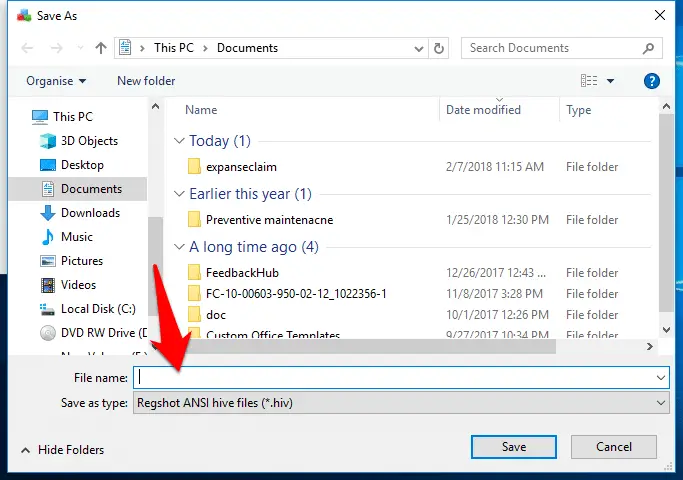Open the File name history dropdown
This screenshot has height=480, width=683.
pos(661,378)
